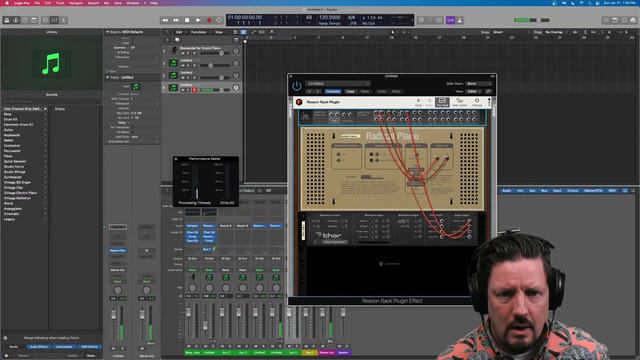Select the MIDI tab in mixer filter bar
This screenshot has width=640, height=360.
[612, 191]
